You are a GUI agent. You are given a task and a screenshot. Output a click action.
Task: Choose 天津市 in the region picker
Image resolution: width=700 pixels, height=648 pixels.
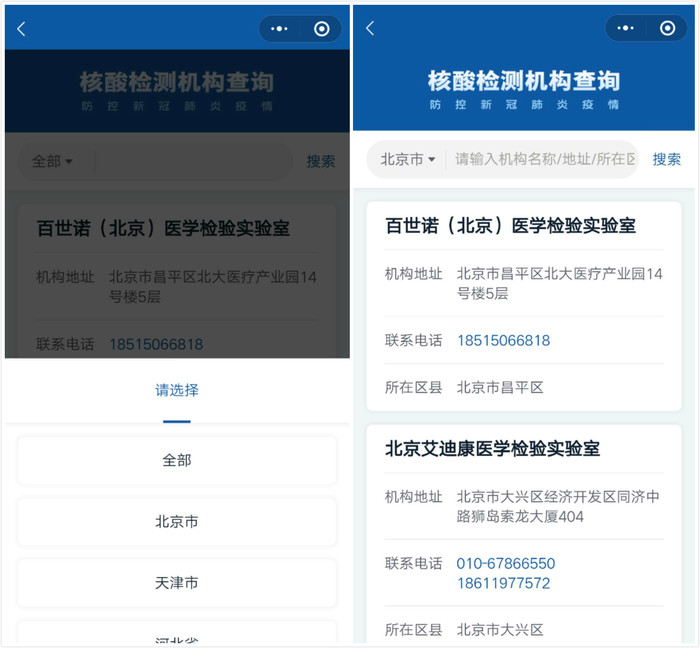pyautogui.click(x=177, y=582)
